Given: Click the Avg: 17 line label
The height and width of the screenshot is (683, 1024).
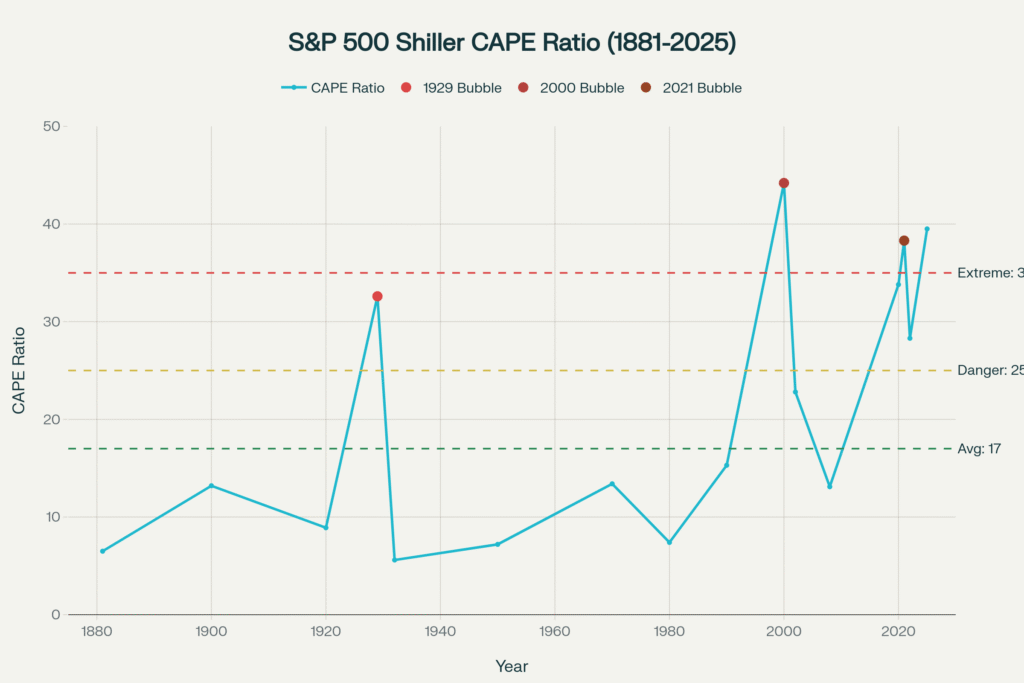Looking at the screenshot, I should click(x=981, y=449).
